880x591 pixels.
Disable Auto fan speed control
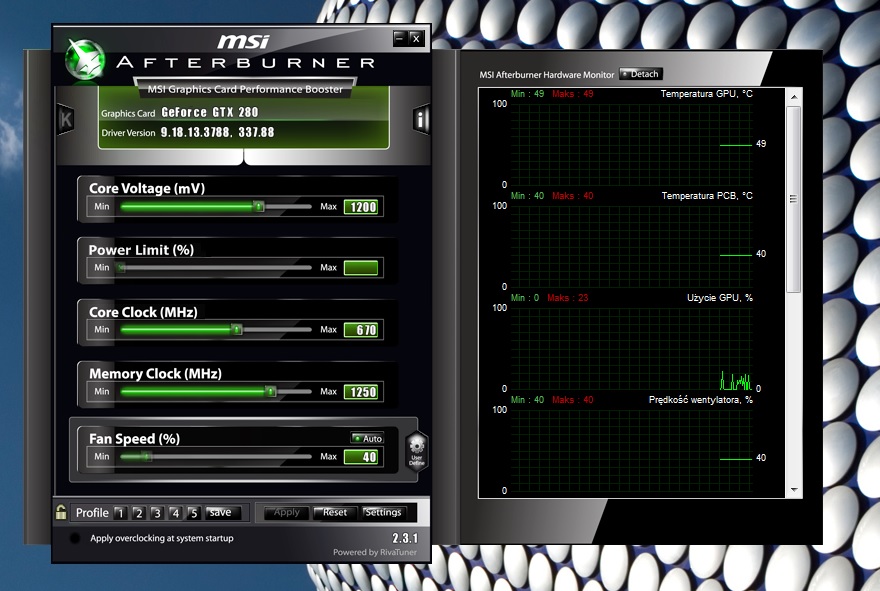pyautogui.click(x=365, y=438)
